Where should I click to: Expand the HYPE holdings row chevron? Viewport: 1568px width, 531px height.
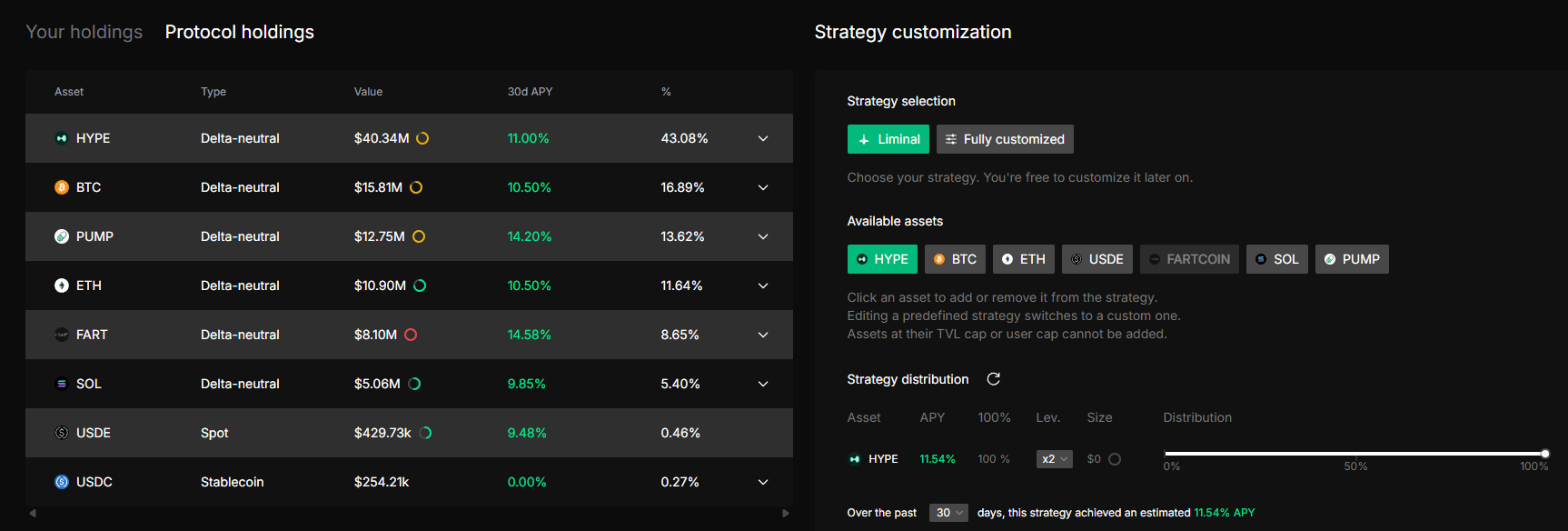[x=763, y=138]
